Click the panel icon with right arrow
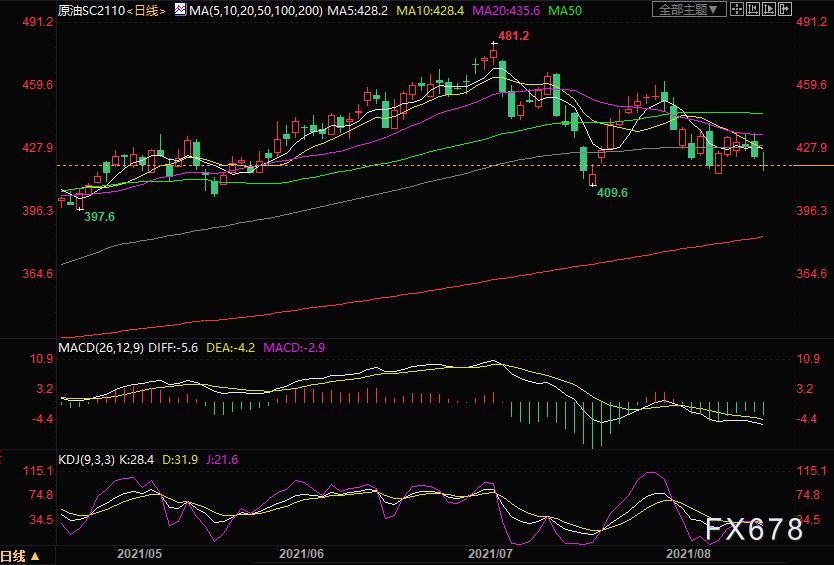Image resolution: width=834 pixels, height=565 pixels. tap(785, 9)
